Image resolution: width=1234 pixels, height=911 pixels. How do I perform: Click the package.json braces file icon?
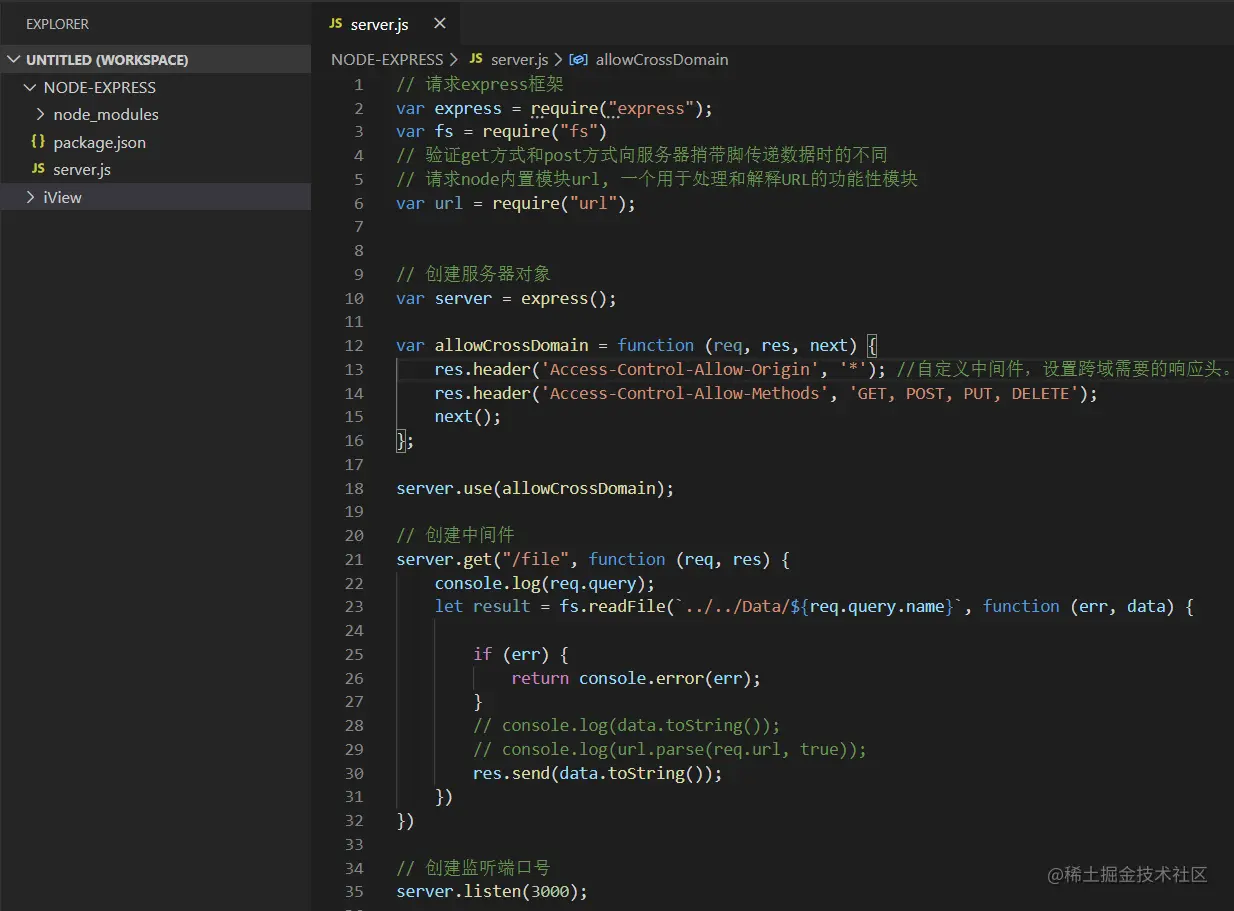38,142
